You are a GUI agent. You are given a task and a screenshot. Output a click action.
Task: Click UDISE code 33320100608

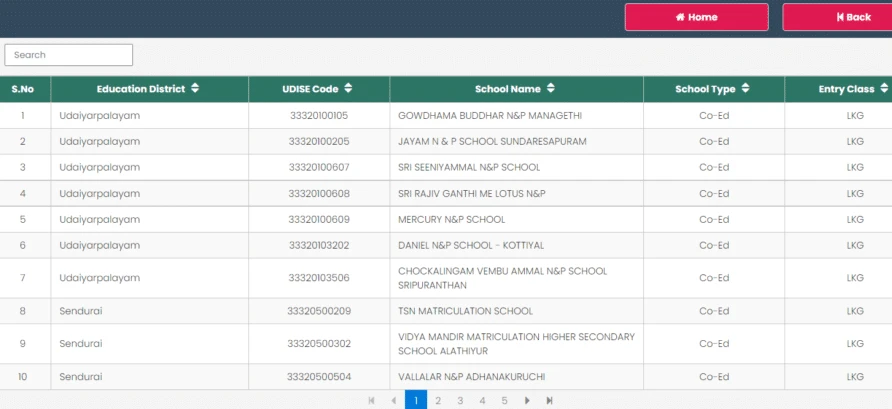point(319,193)
